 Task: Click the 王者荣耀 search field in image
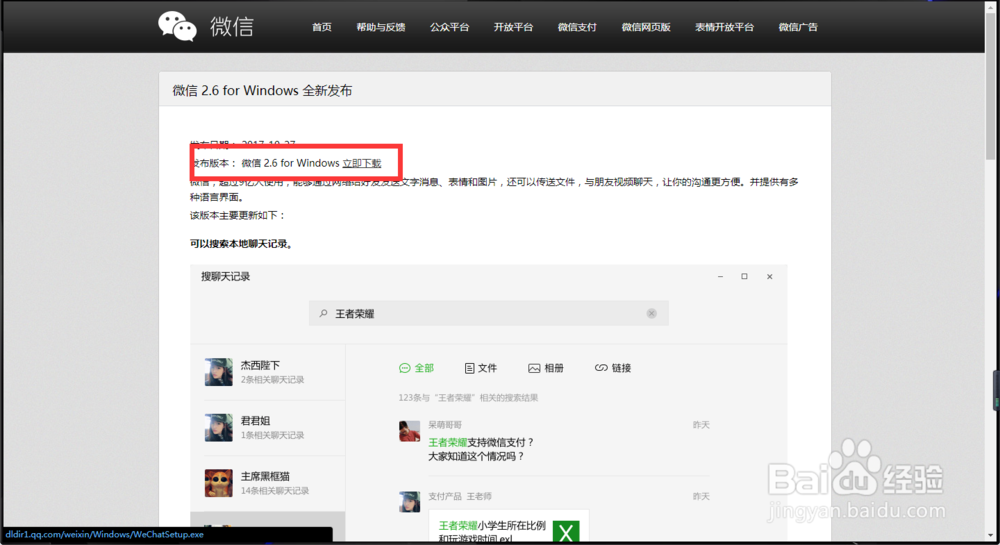[489, 313]
